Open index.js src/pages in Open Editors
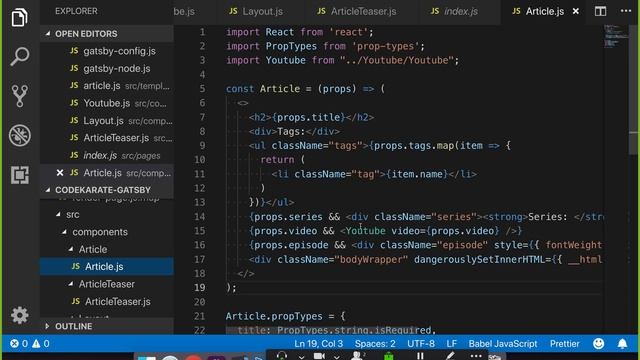 tap(107, 156)
